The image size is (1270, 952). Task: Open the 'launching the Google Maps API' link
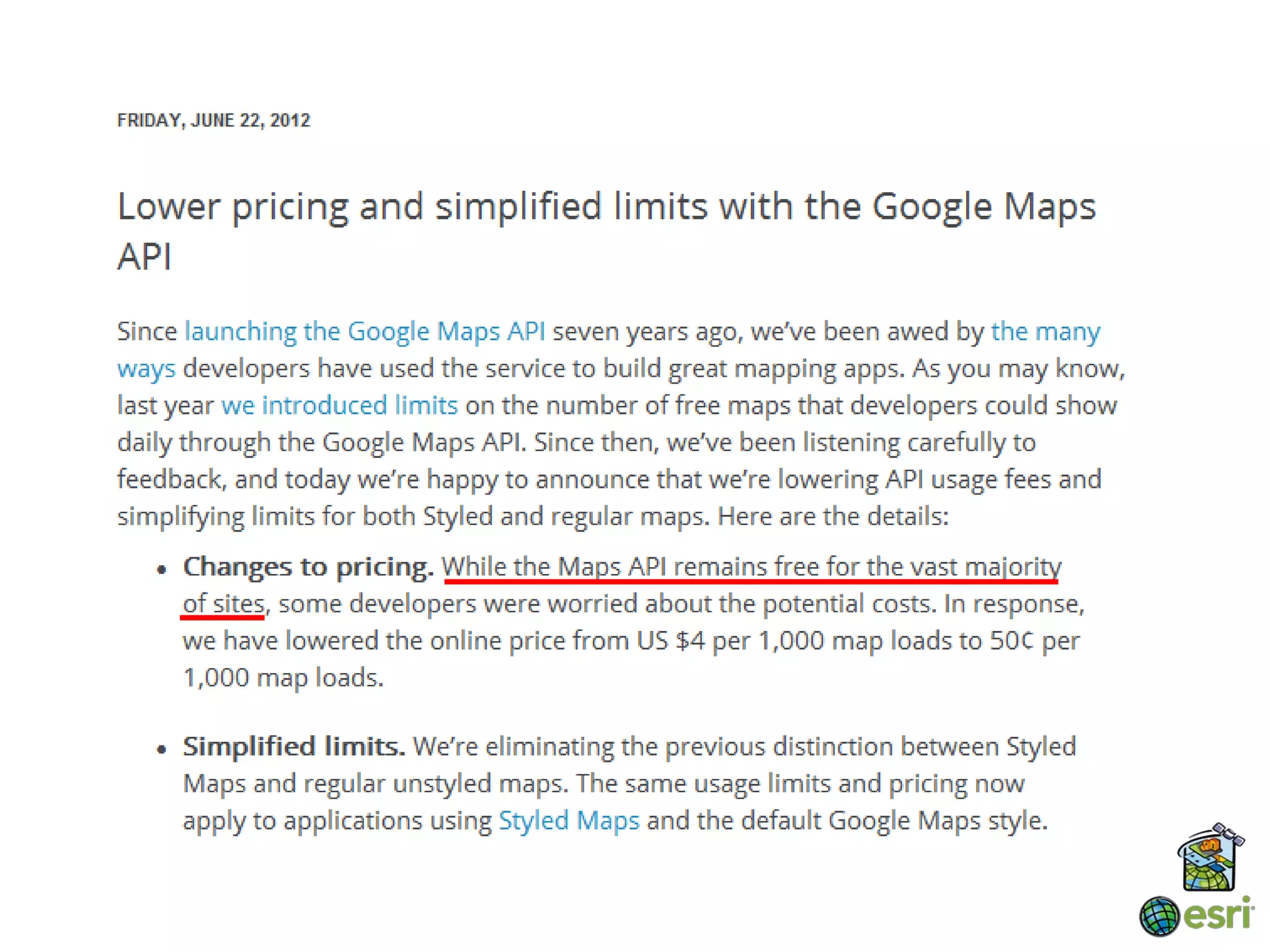[365, 332]
